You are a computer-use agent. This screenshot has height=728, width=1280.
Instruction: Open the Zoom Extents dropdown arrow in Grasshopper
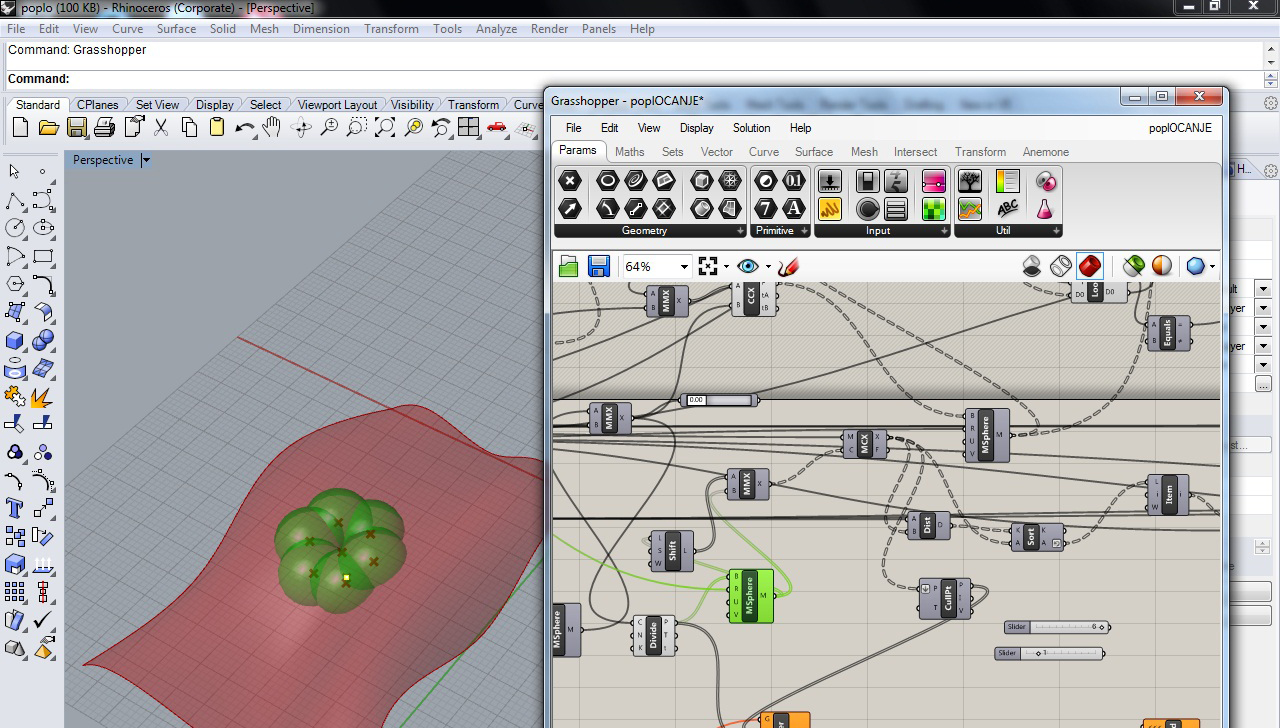pos(725,267)
